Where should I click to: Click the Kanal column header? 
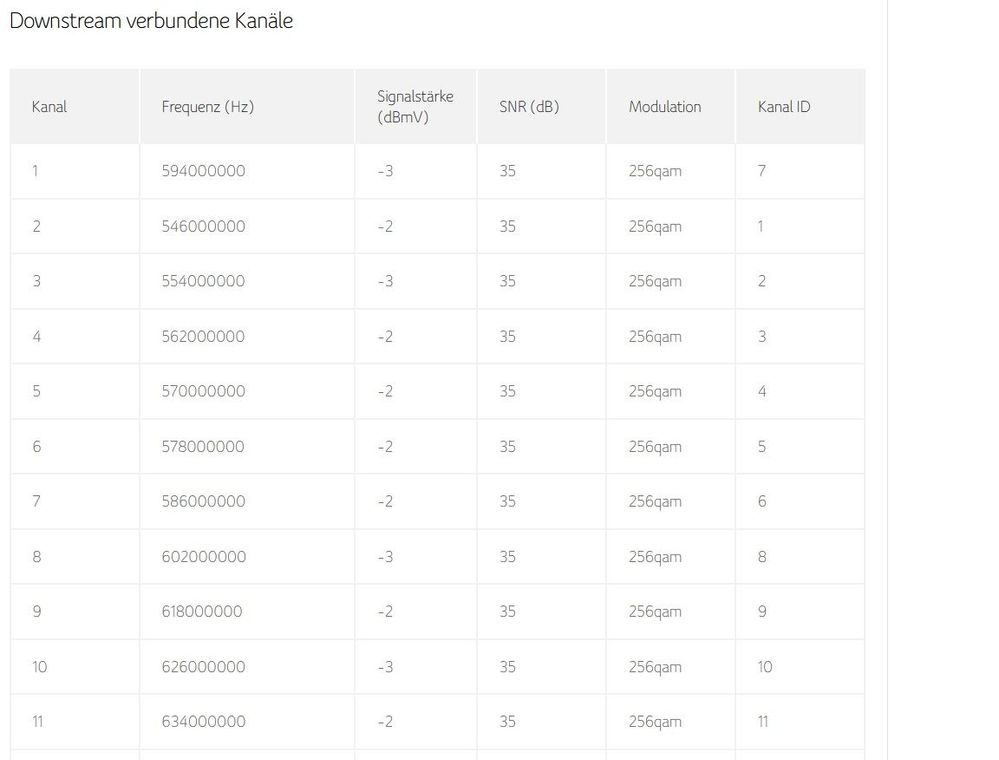click(x=49, y=107)
